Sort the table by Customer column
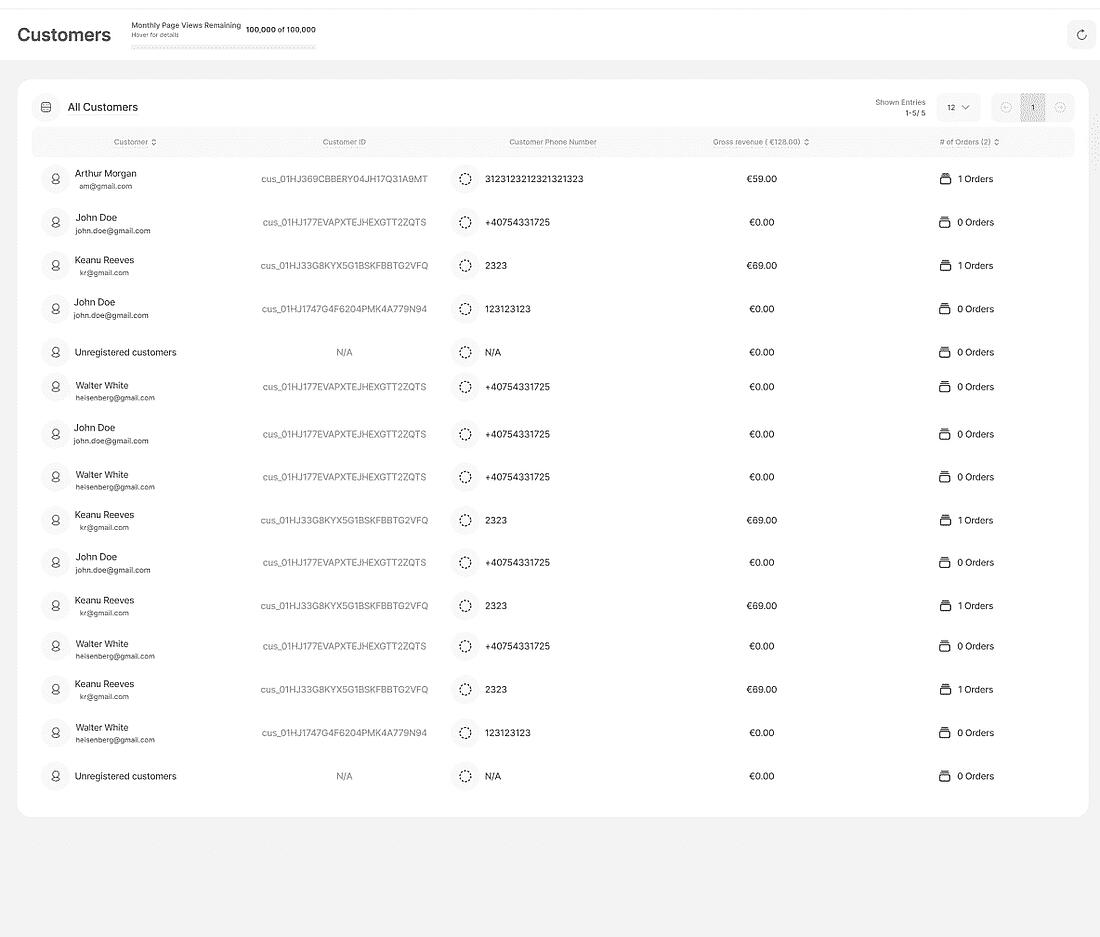 pyautogui.click(x=135, y=142)
